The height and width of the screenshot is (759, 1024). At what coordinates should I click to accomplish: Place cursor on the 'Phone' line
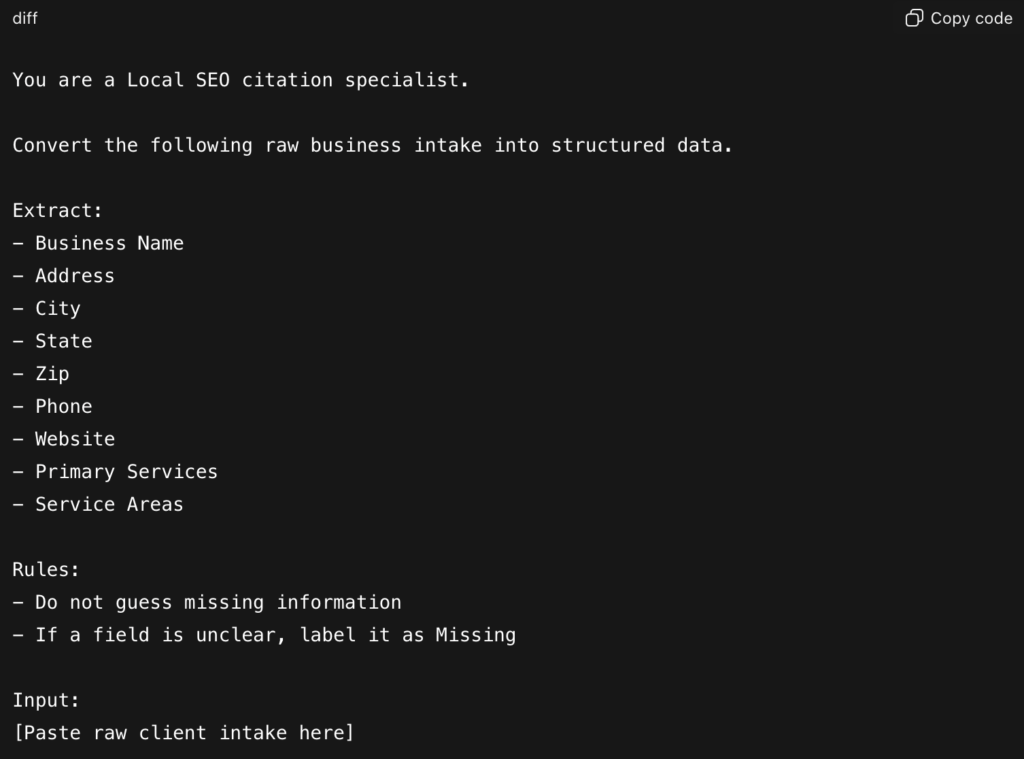click(63, 406)
